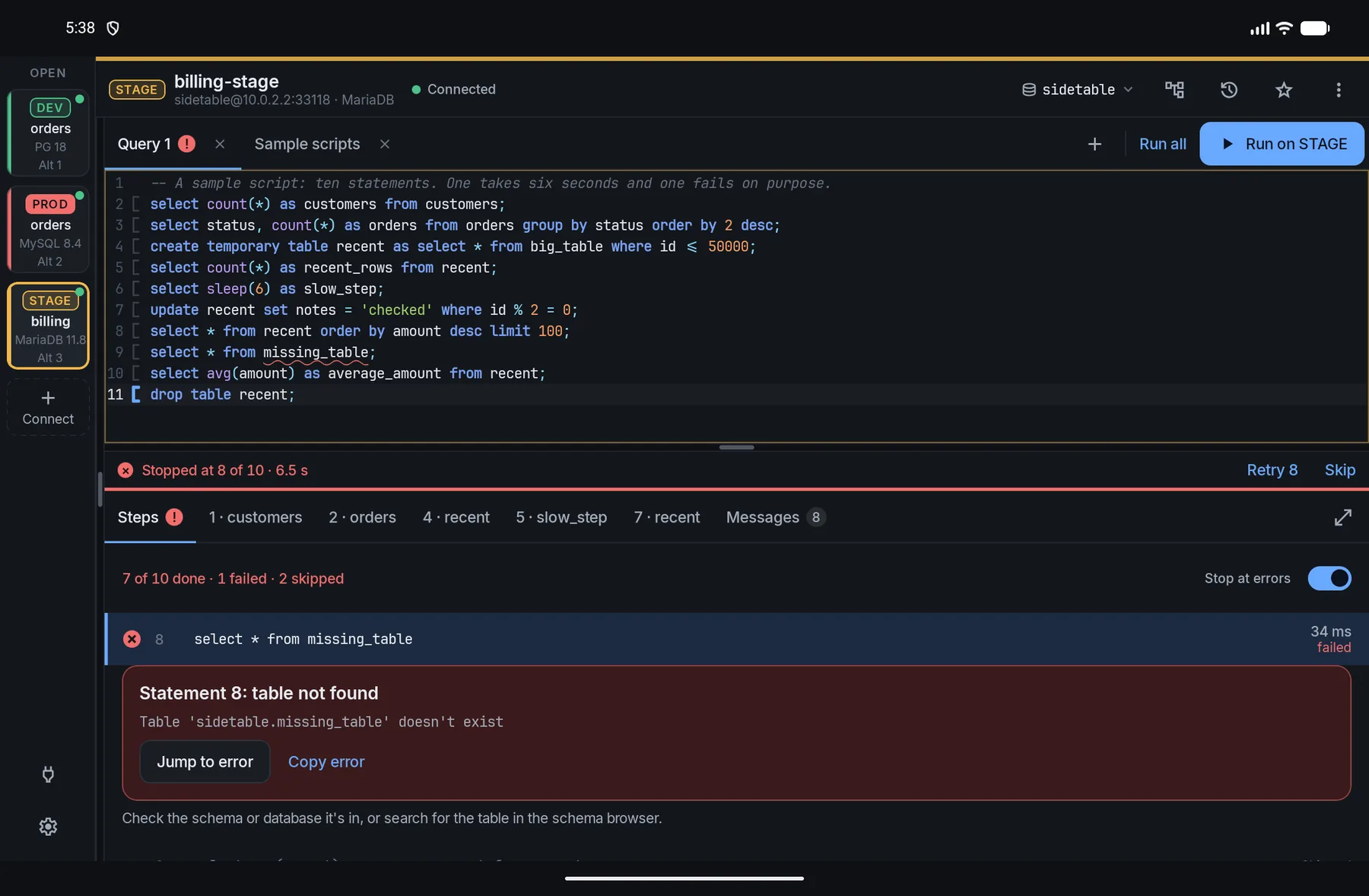The image size is (1369, 896).
Task: Click Jump to error button
Action: point(205,761)
